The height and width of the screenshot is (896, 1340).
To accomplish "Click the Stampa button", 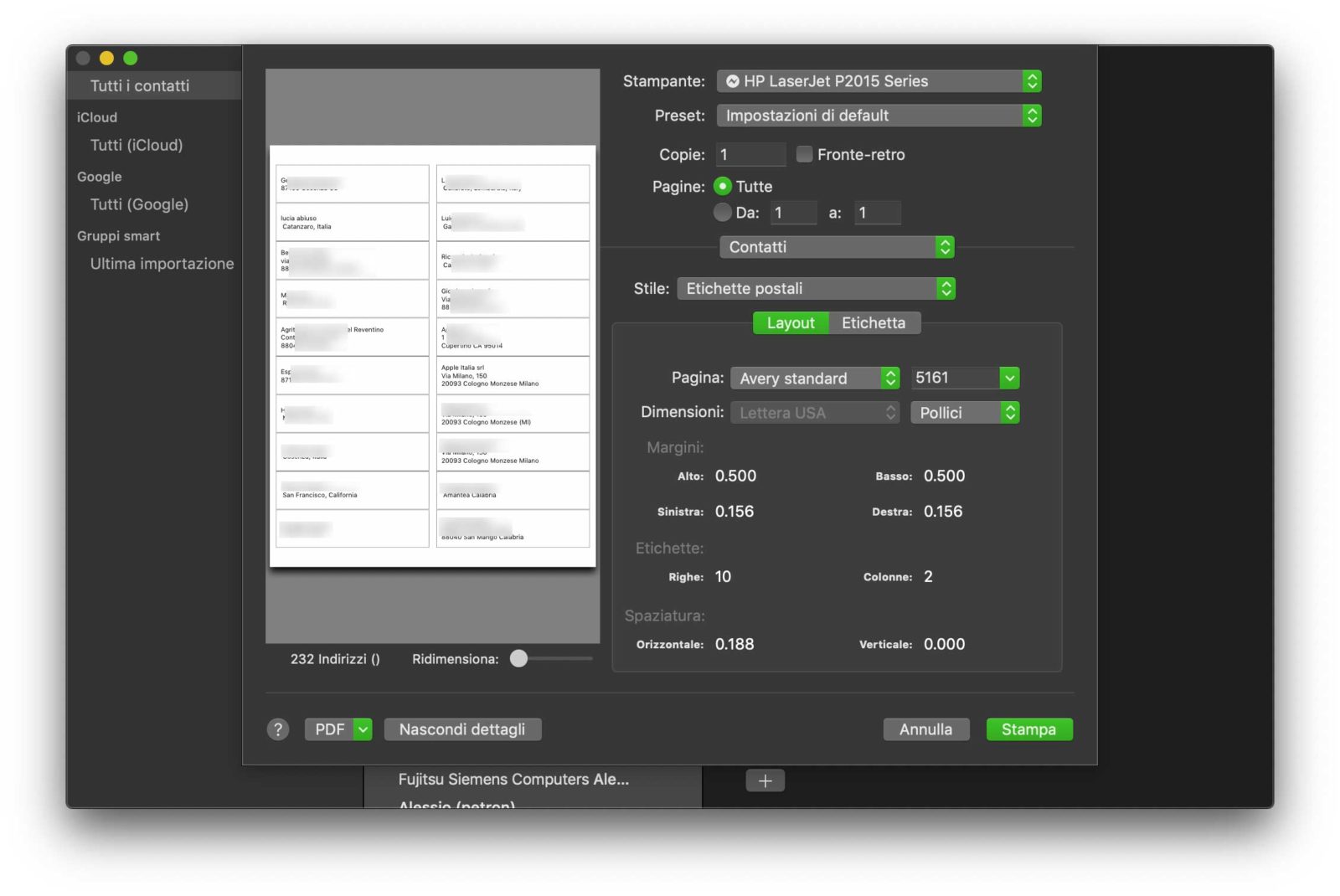I will point(1029,729).
